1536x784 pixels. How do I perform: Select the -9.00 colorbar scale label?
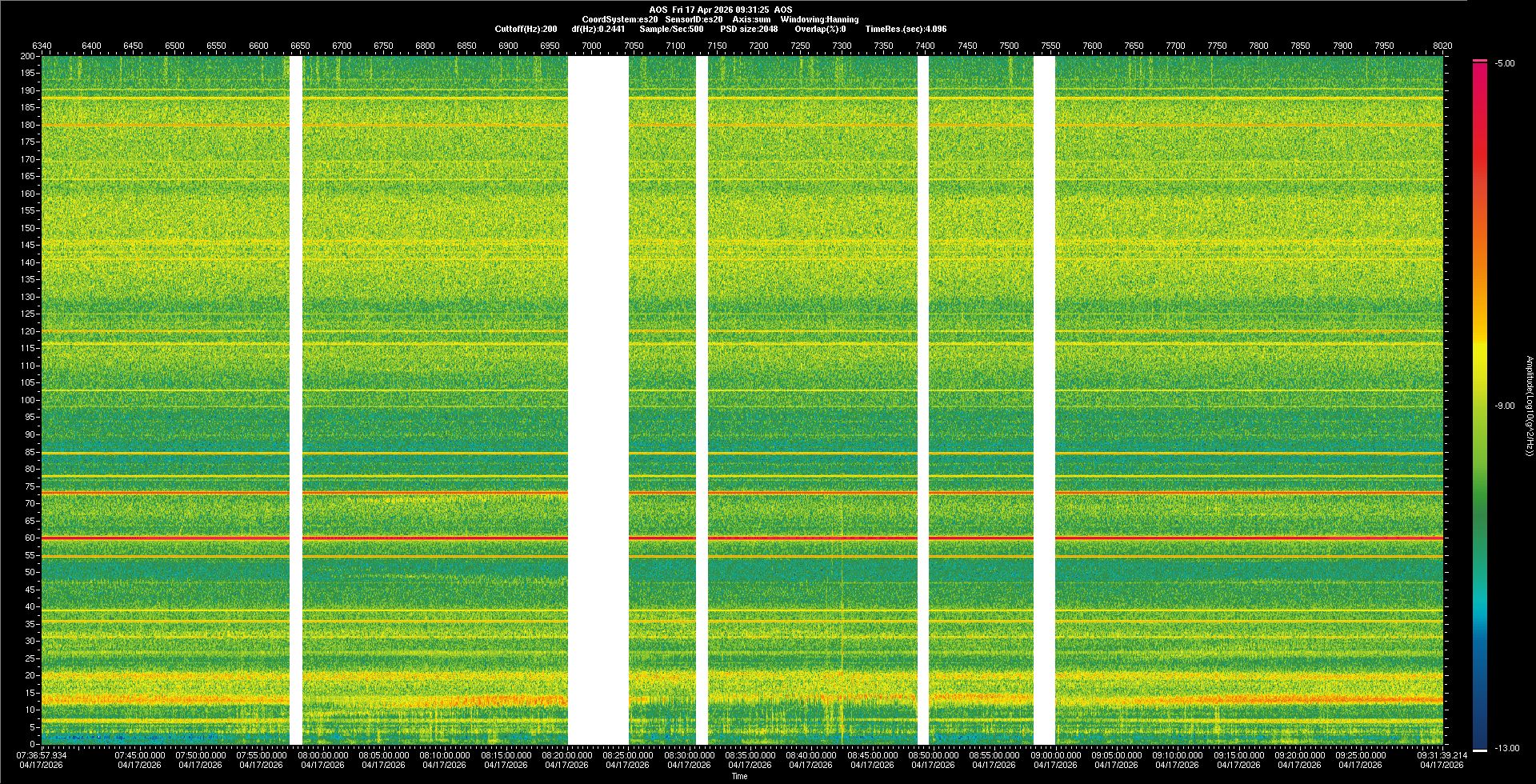[x=1504, y=406]
